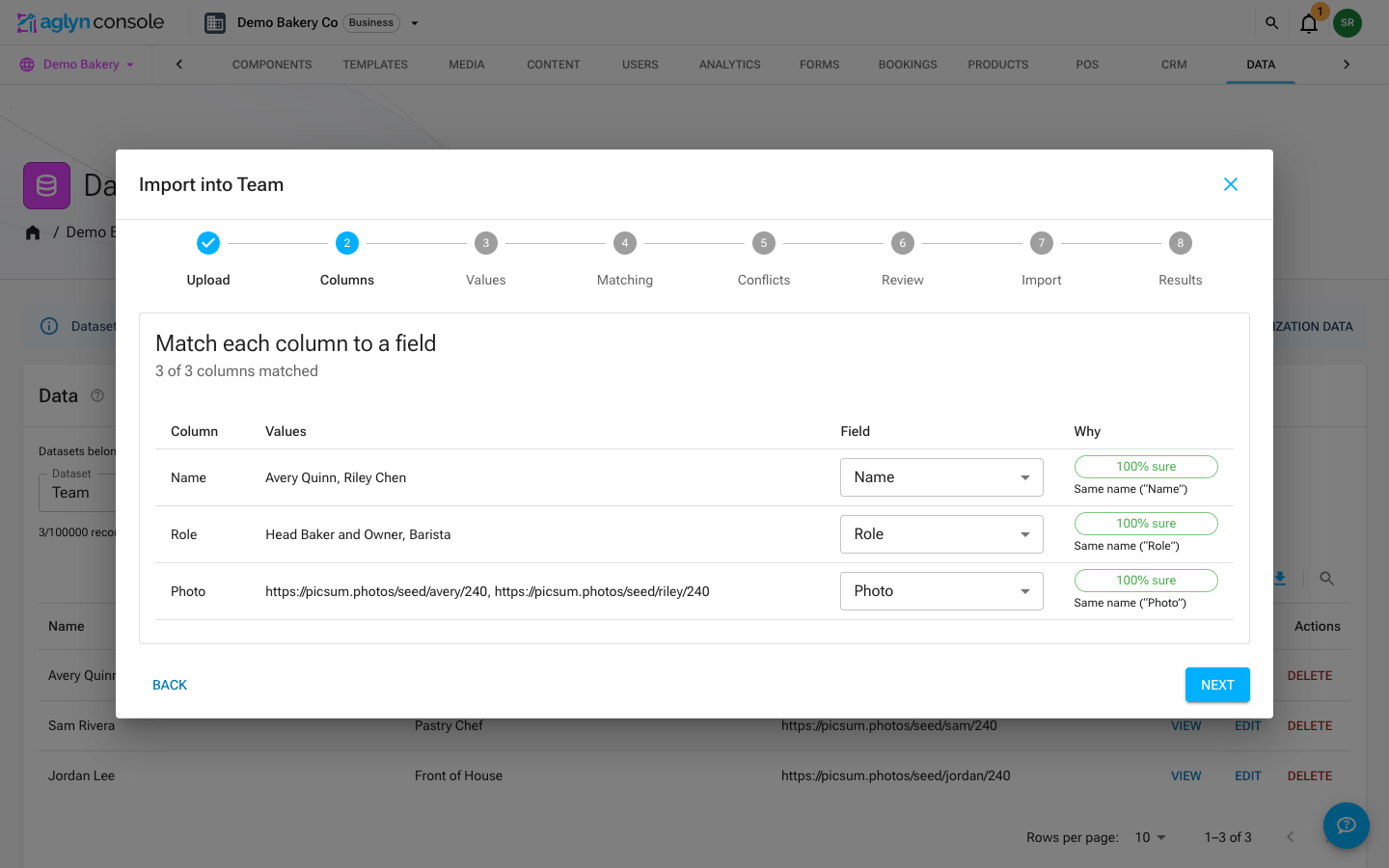This screenshot has height=868, width=1389.
Task: Open the Role field dropdown
Action: tap(941, 534)
